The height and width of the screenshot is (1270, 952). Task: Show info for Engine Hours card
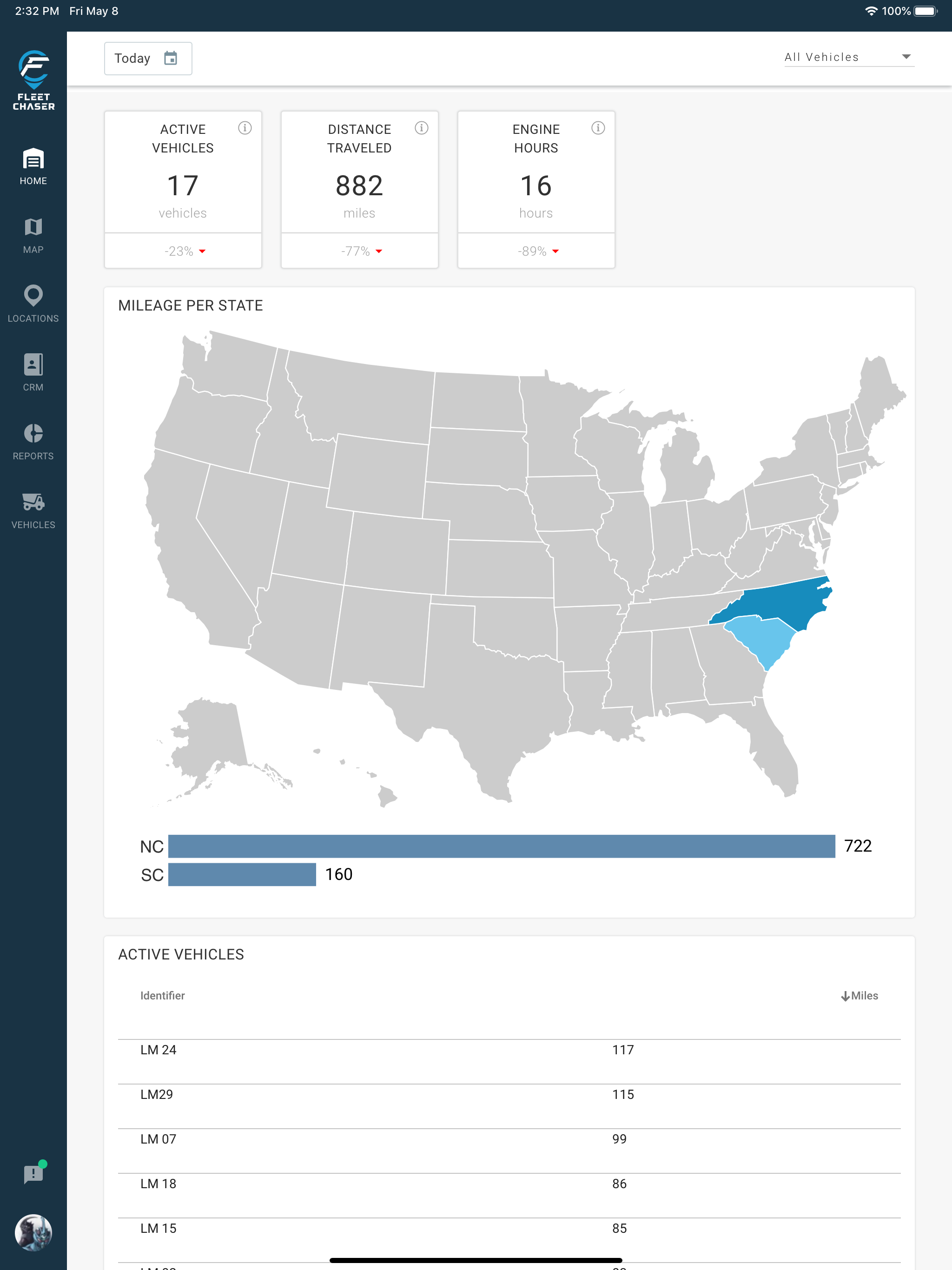pyautogui.click(x=598, y=127)
